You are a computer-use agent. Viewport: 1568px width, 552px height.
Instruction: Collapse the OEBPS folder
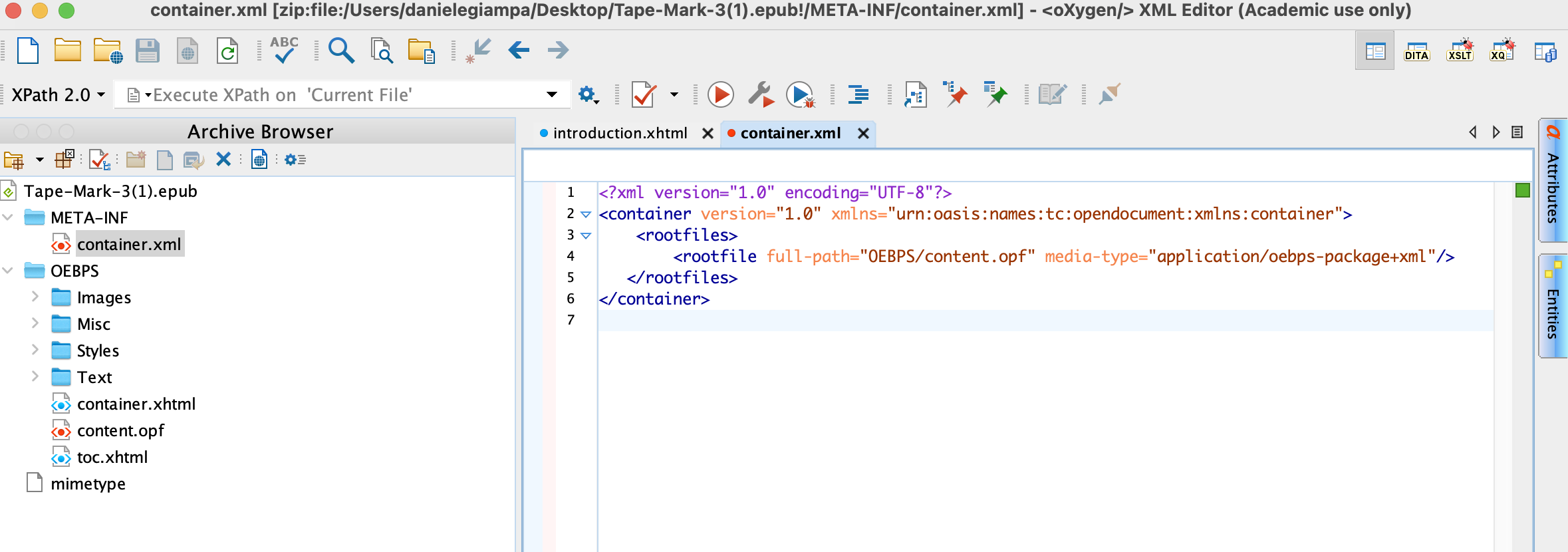click(9, 271)
